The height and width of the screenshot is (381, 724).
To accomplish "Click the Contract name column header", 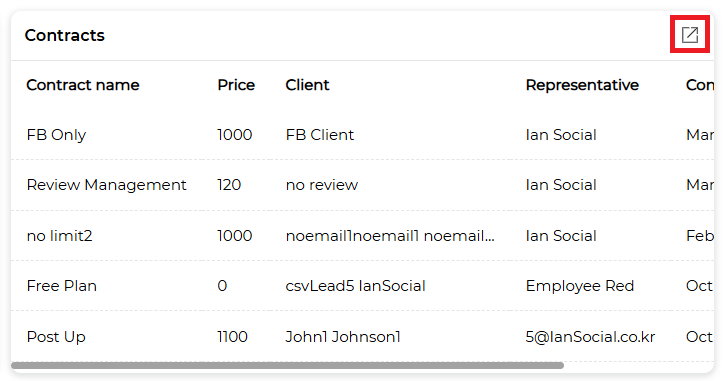I will click(x=83, y=85).
